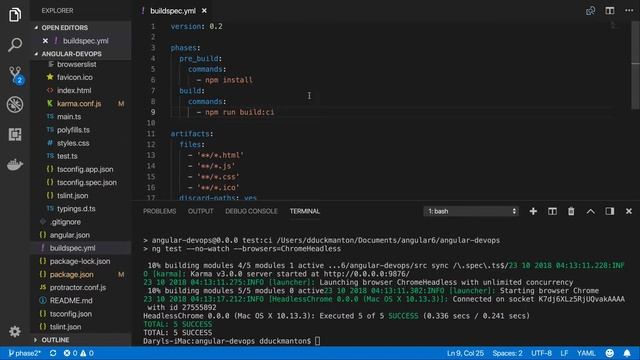The image size is (640, 360).
Task: Open the Docker view in the activity bar
Action: point(15,164)
